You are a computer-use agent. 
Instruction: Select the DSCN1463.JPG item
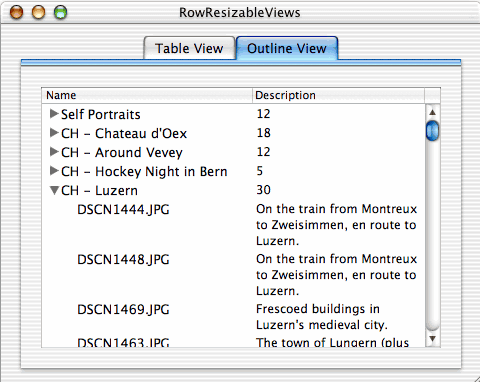(x=123, y=342)
